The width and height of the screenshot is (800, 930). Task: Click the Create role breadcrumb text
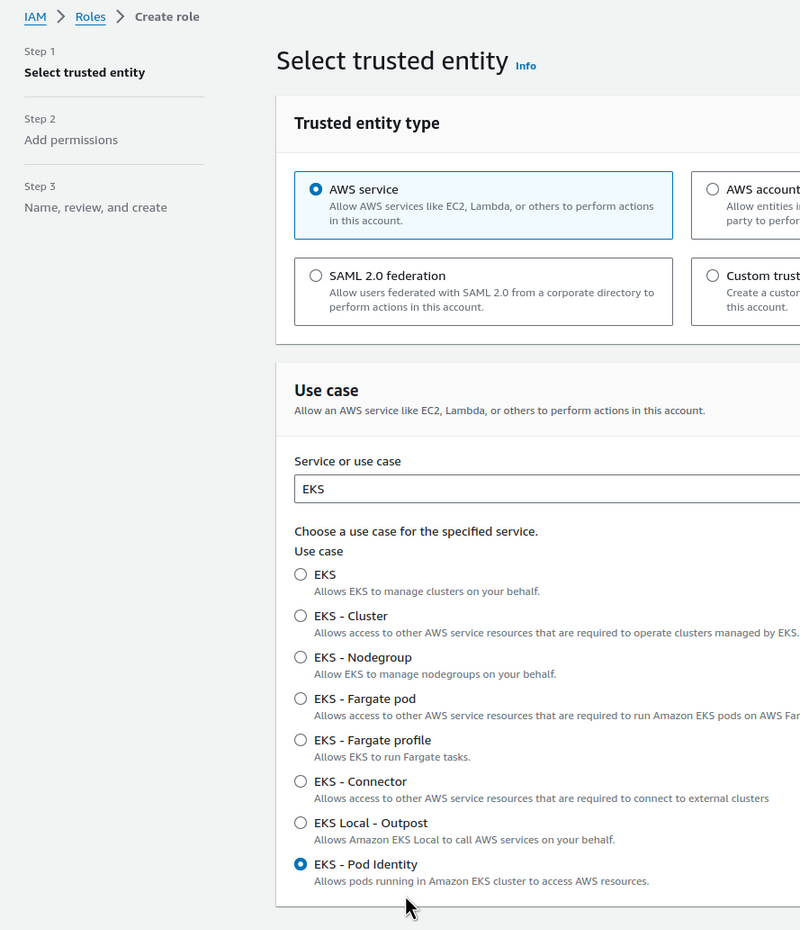point(167,17)
